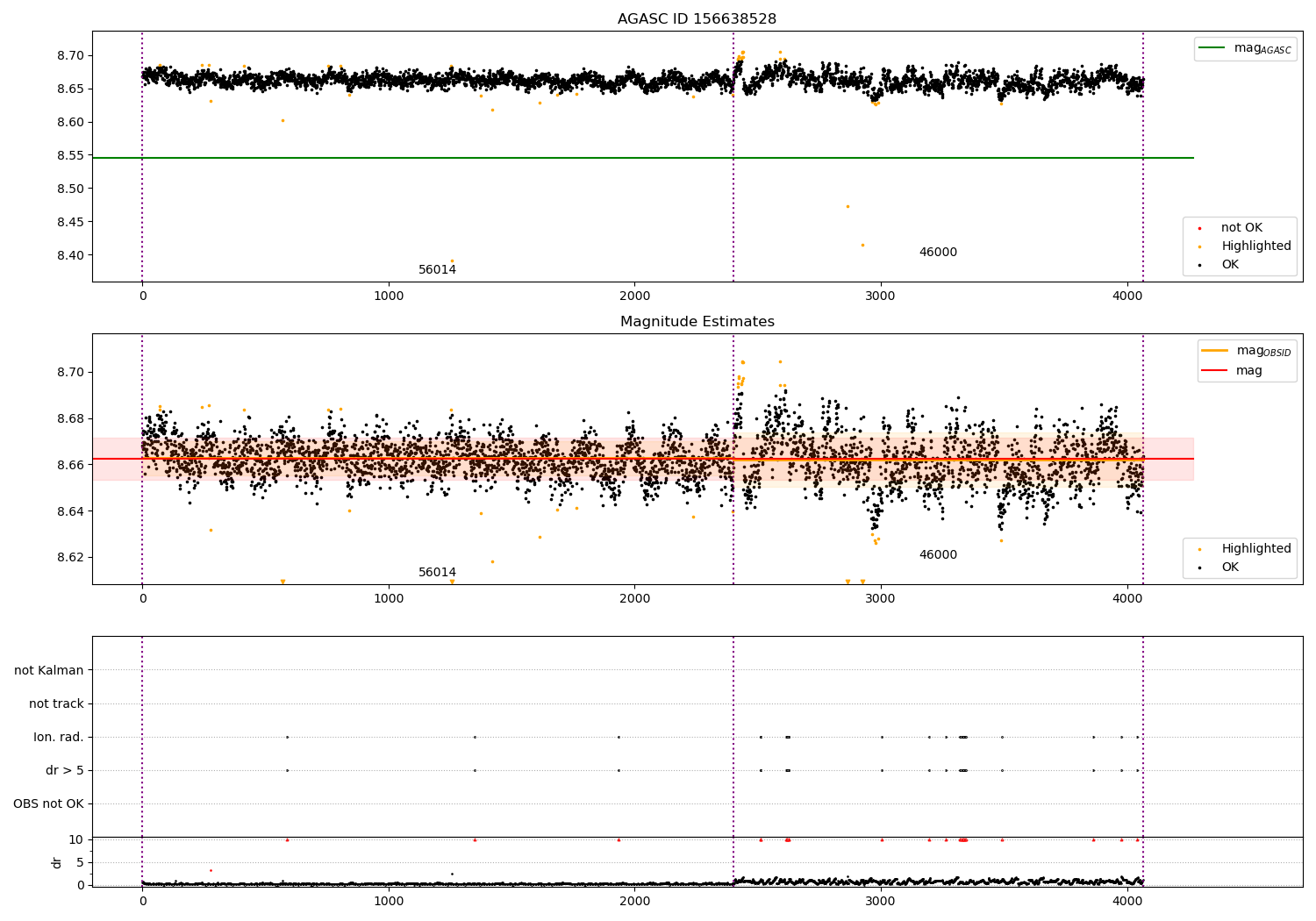
Task: Click the 'not track' axis label
Action: (x=56, y=704)
